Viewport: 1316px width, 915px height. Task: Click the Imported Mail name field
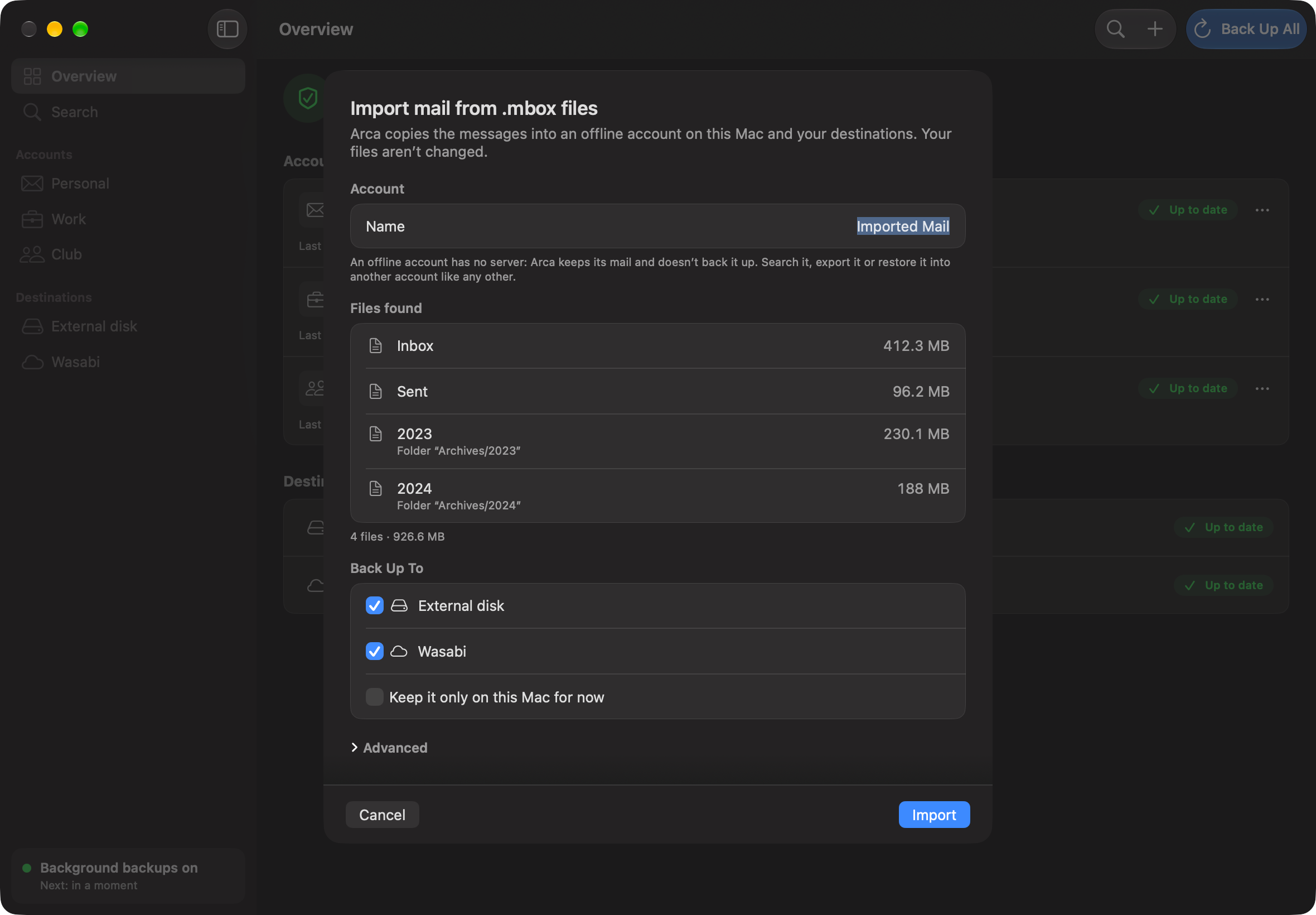pos(657,226)
